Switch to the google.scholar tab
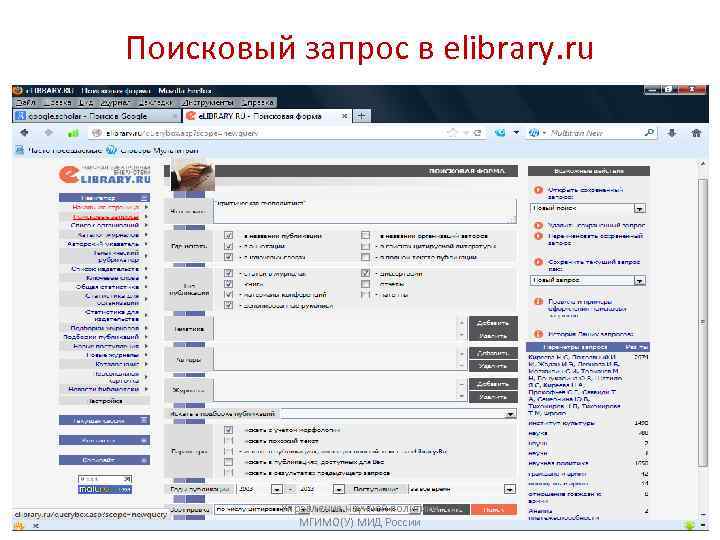This screenshot has height=540, width=720. click(x=96, y=116)
